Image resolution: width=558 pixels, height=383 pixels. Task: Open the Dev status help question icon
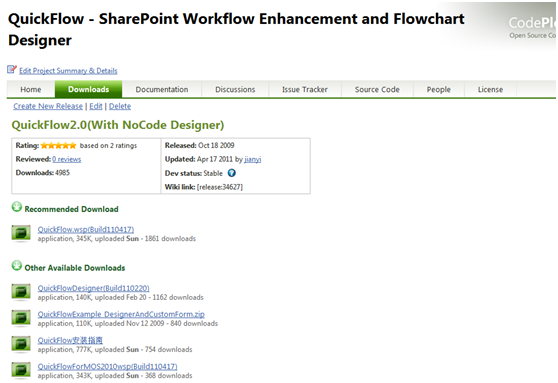tap(232, 173)
